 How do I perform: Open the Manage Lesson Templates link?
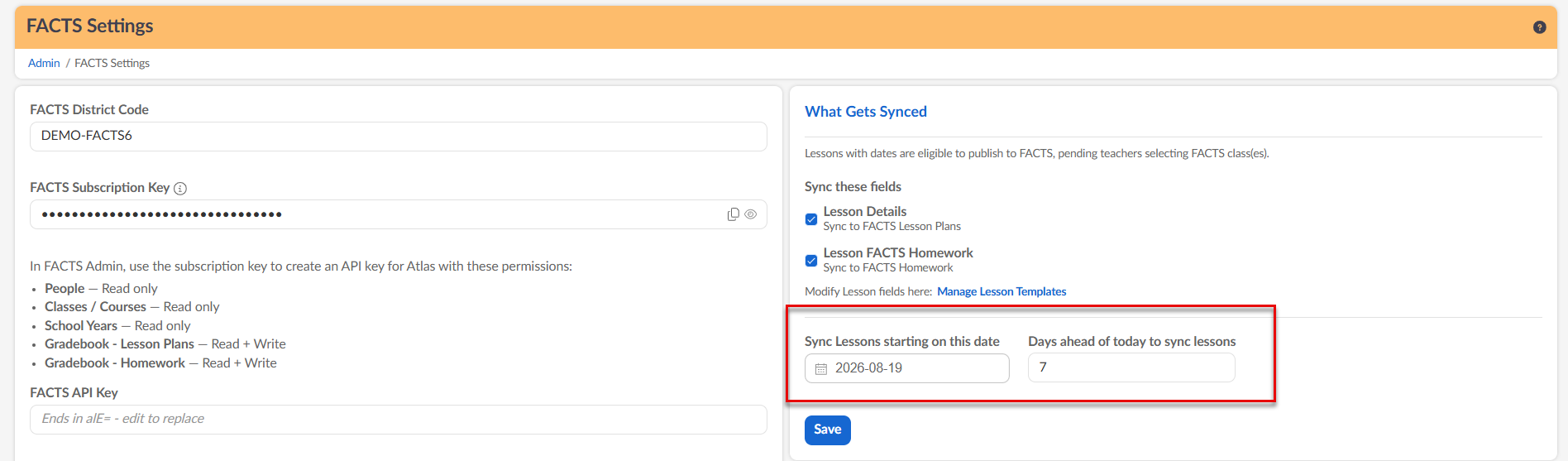click(x=1002, y=291)
